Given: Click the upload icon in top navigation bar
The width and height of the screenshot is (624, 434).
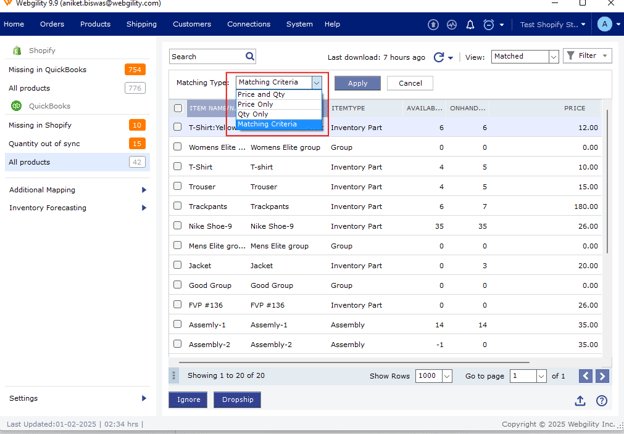Looking at the screenshot, I should [433, 24].
